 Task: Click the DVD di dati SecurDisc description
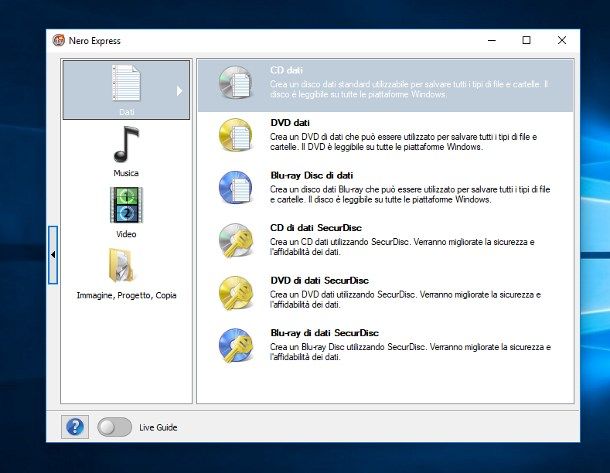click(x=405, y=300)
